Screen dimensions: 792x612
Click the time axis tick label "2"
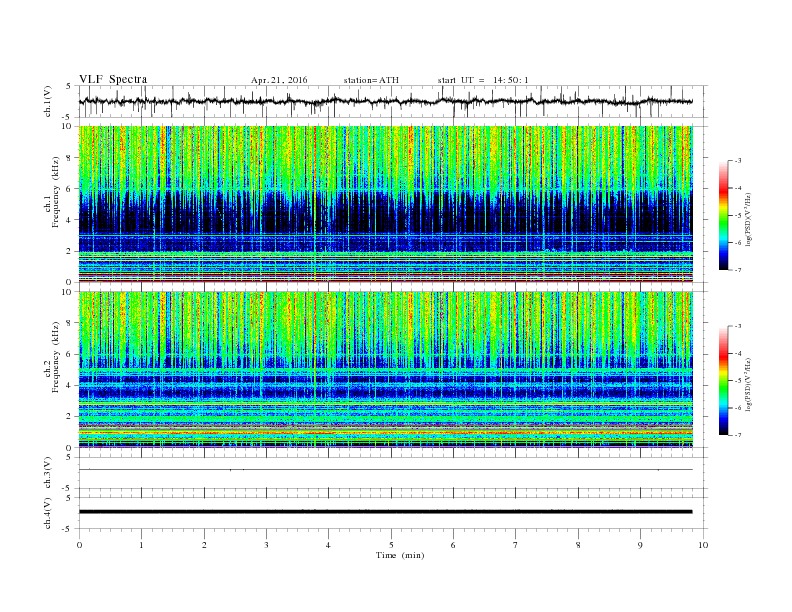(204, 545)
